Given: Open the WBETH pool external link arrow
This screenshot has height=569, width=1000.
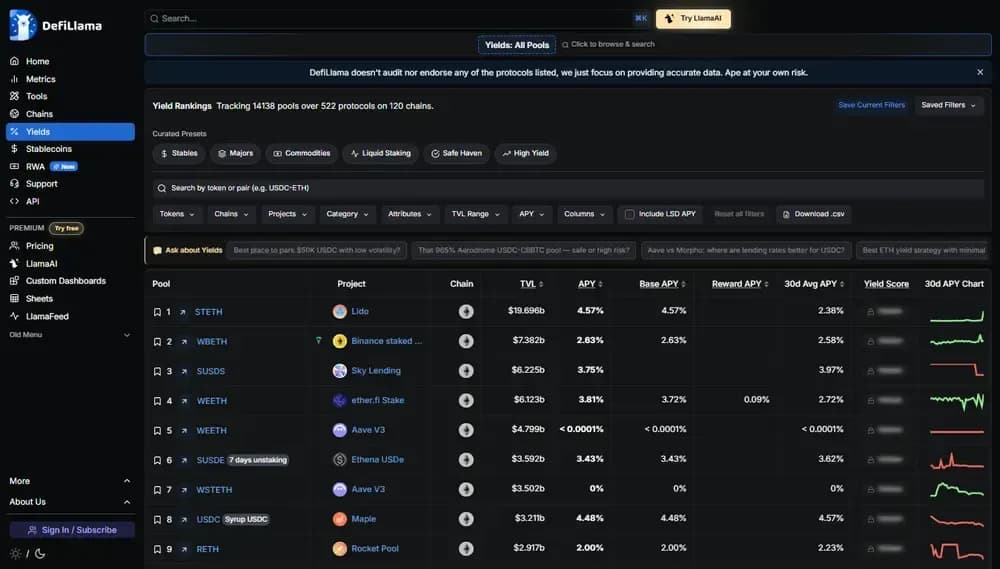Looking at the screenshot, I should pos(183,342).
